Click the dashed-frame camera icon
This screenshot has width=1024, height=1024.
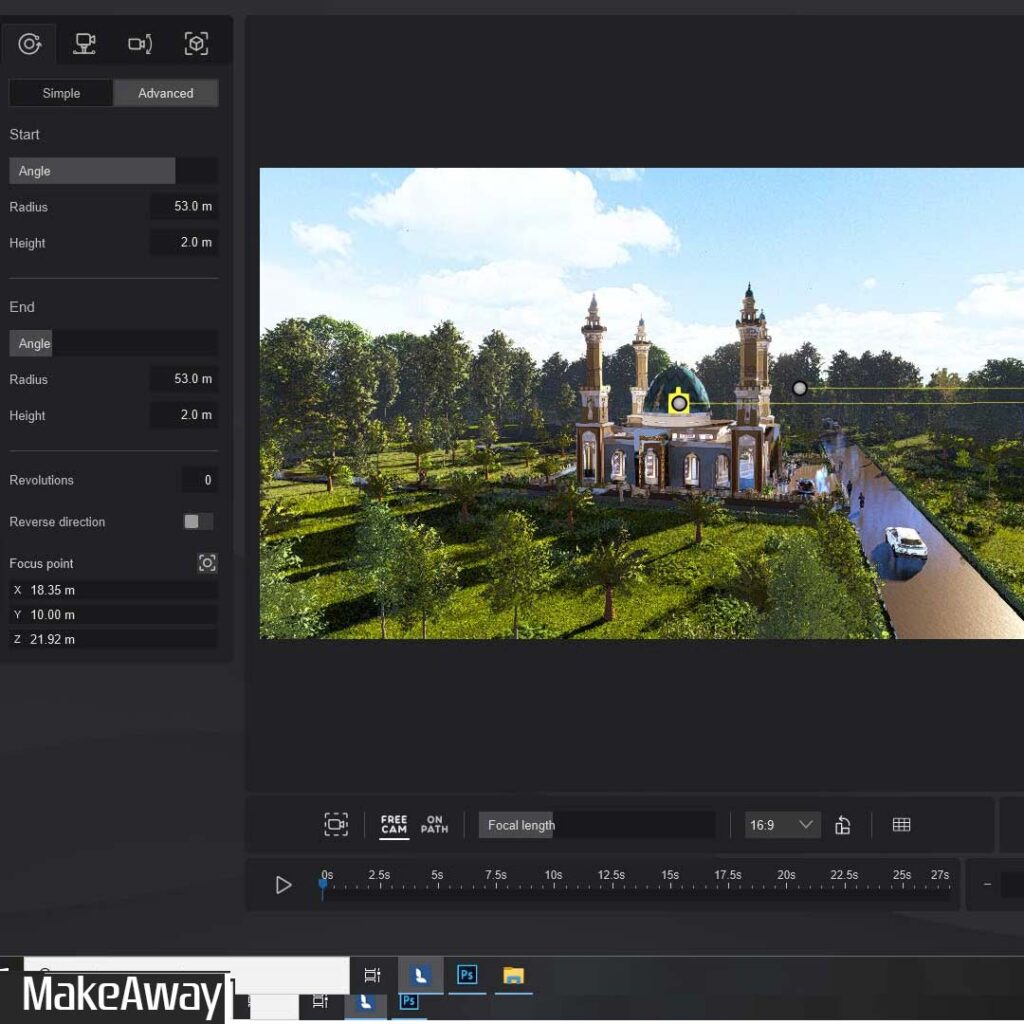[x=336, y=825]
